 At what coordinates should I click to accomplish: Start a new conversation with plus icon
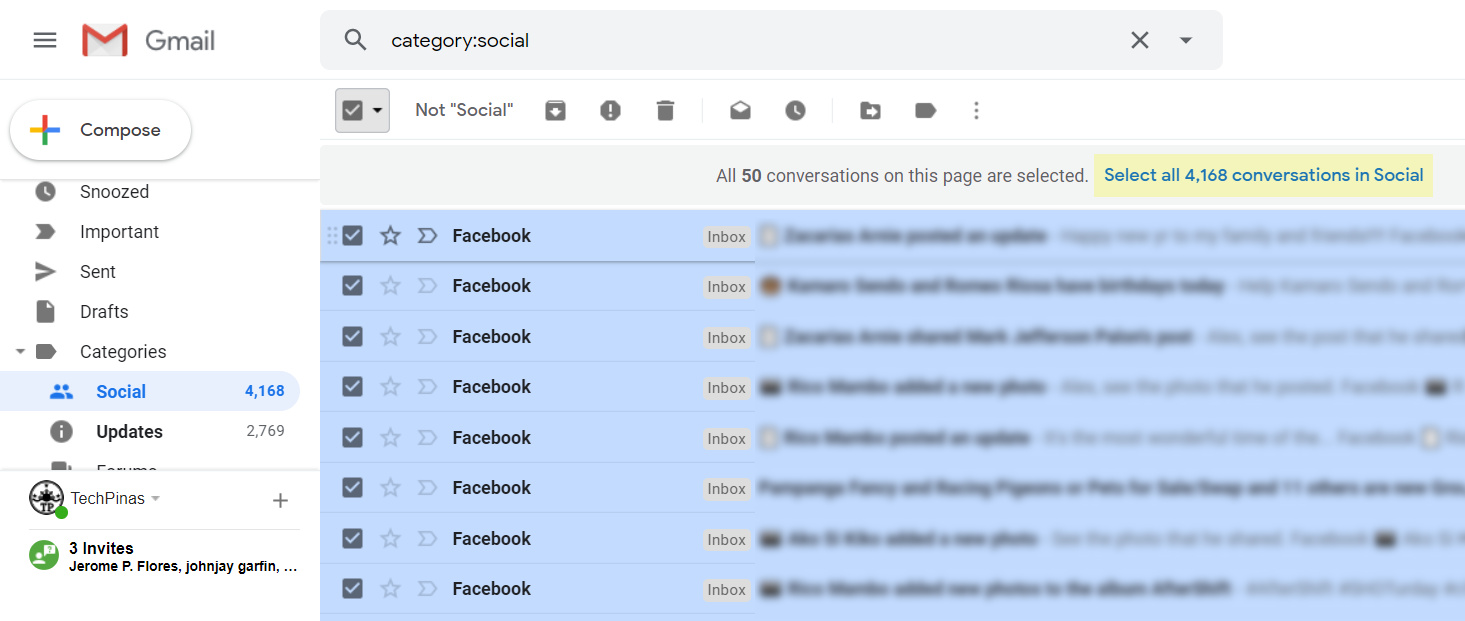[x=281, y=500]
